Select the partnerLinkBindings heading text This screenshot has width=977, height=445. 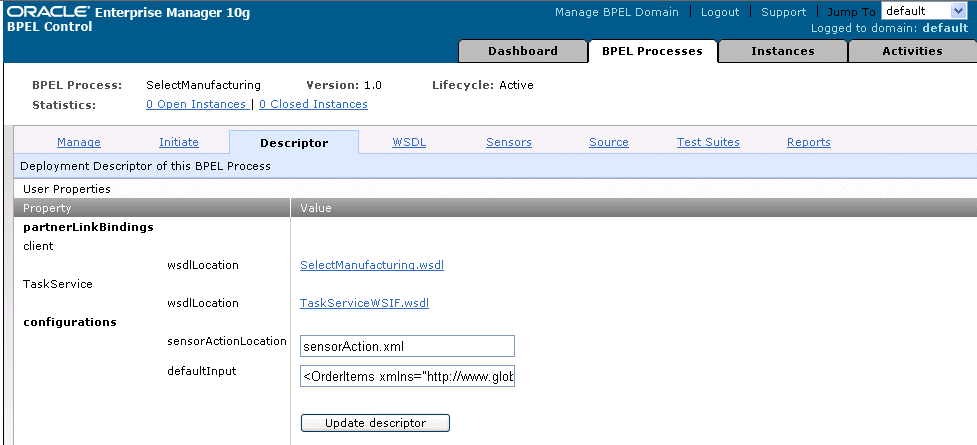[88, 227]
